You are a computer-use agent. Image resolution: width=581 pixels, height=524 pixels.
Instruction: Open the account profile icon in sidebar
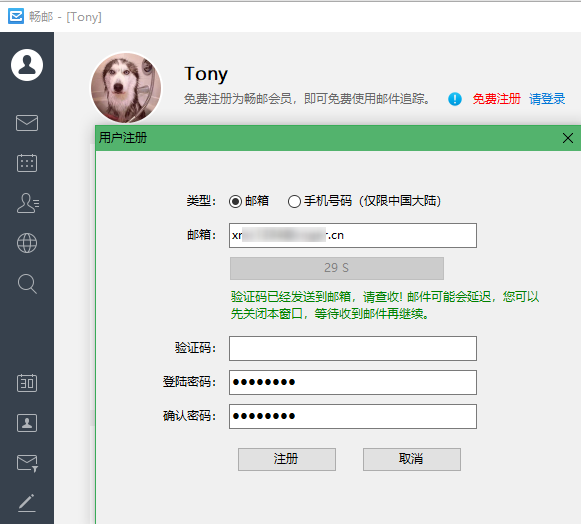(27, 65)
